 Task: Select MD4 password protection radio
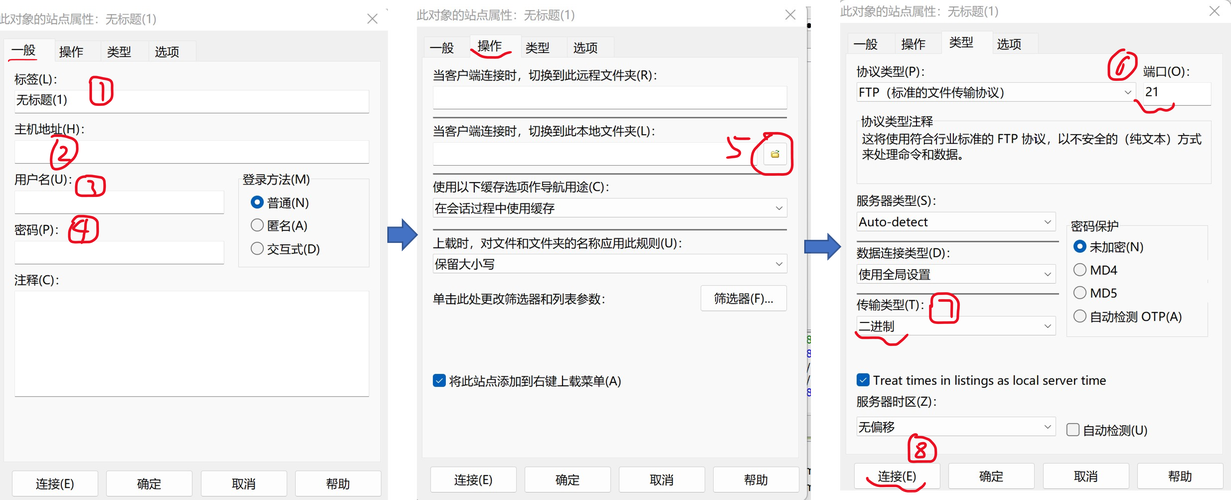point(1080,269)
